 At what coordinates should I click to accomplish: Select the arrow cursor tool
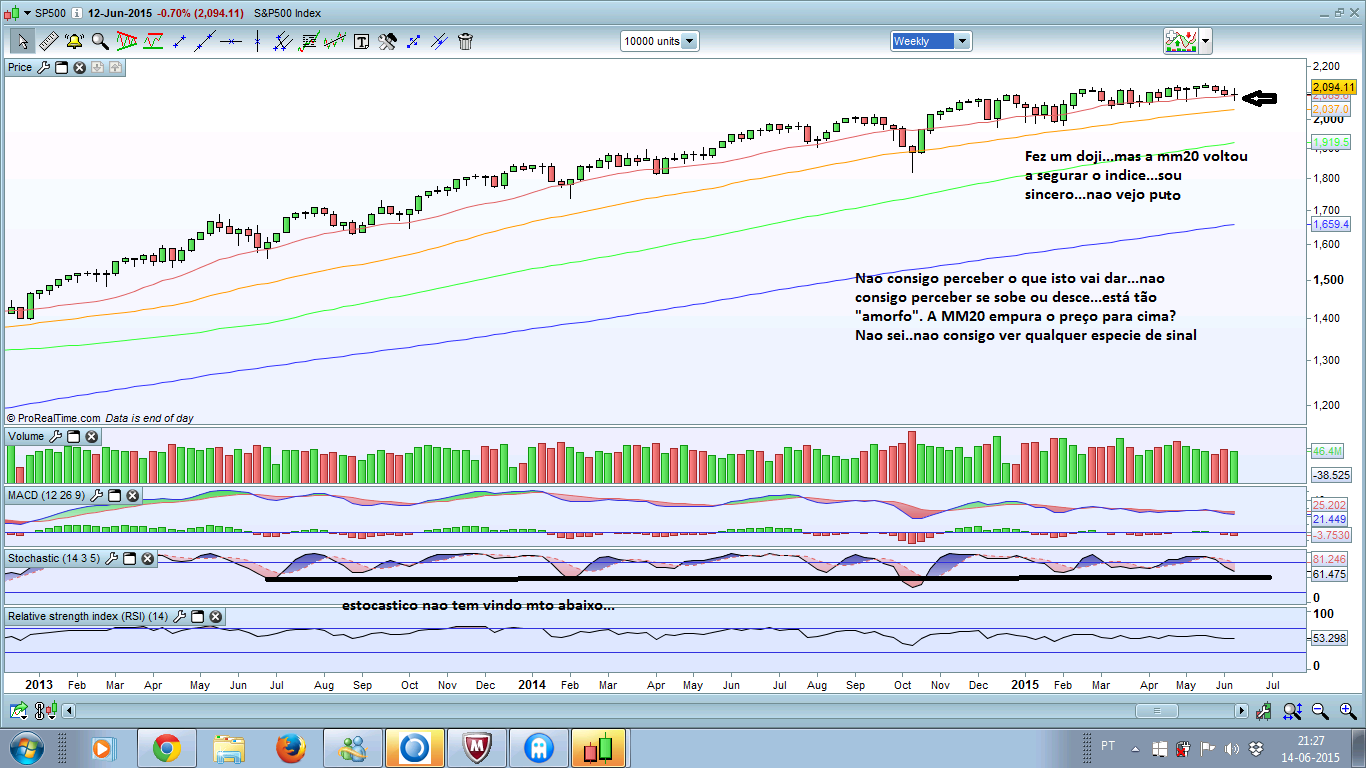tap(22, 41)
